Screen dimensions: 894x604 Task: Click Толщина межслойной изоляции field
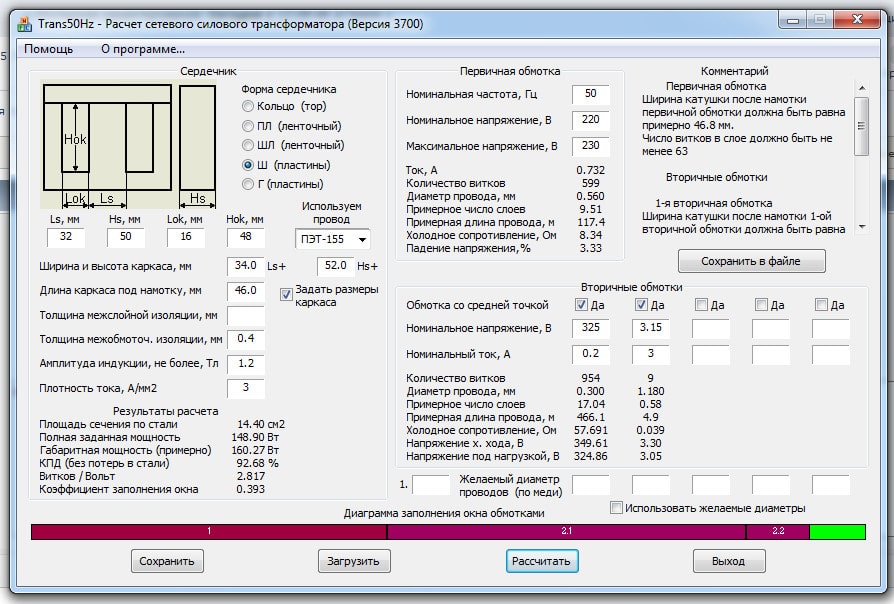point(246,315)
